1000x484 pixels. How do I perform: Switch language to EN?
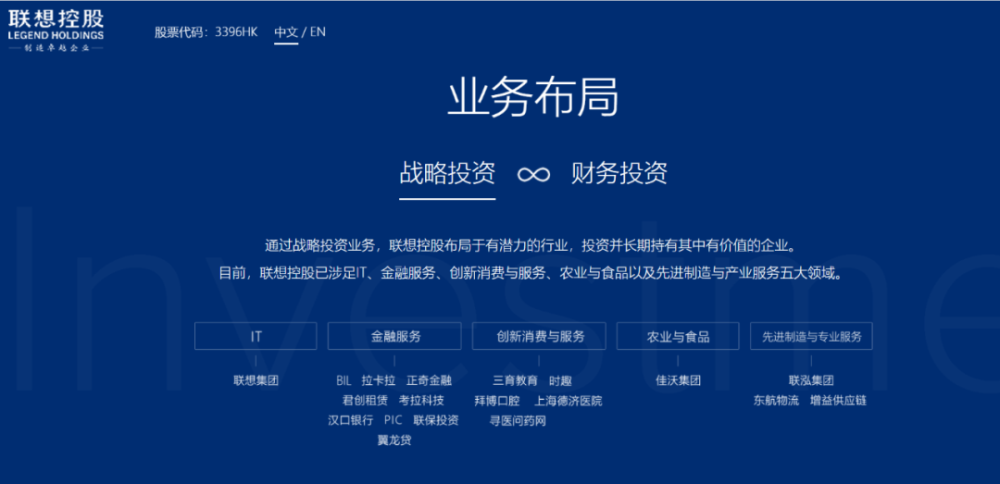click(x=318, y=32)
